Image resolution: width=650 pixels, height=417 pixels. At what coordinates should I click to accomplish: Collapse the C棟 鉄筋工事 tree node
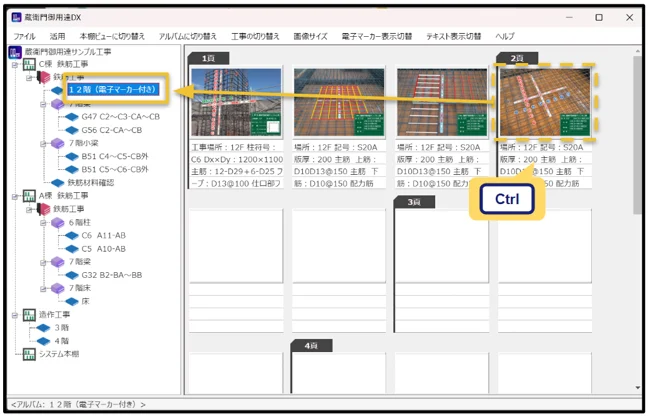pyautogui.click(x=14, y=64)
